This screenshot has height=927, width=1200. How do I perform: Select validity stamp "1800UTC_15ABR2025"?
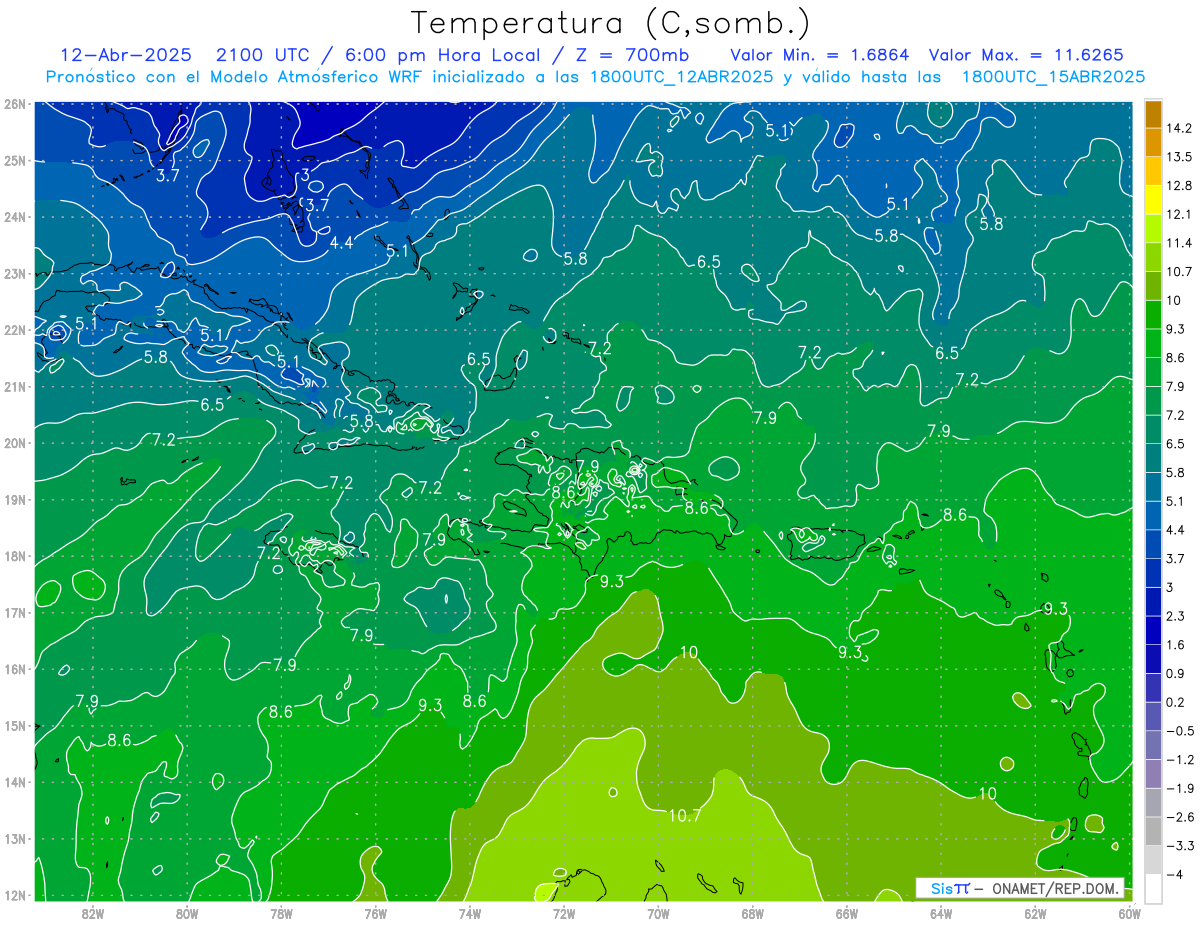tap(1053, 76)
